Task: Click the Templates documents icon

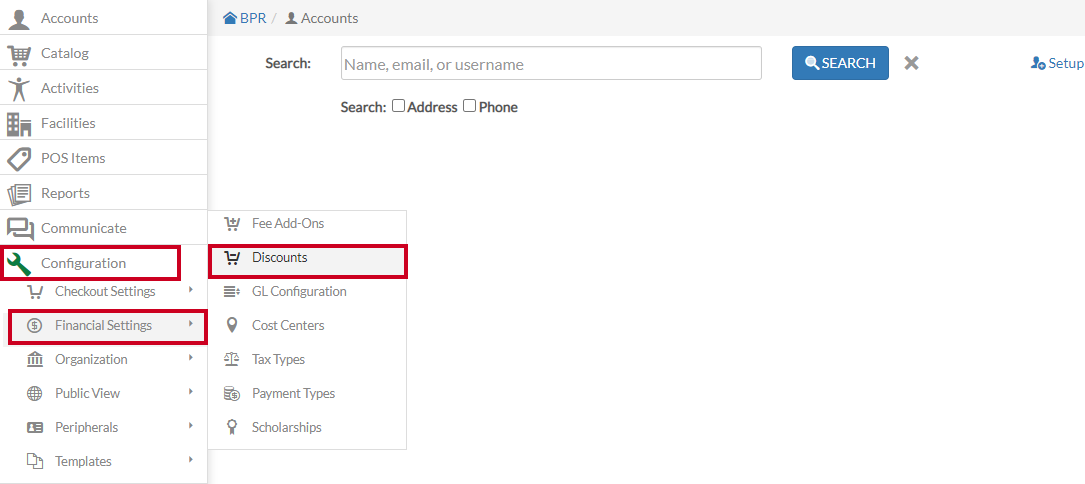Action: click(x=34, y=460)
